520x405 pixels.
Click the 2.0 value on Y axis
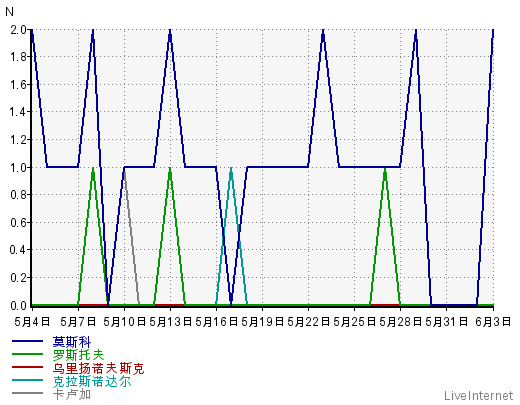click(18, 30)
